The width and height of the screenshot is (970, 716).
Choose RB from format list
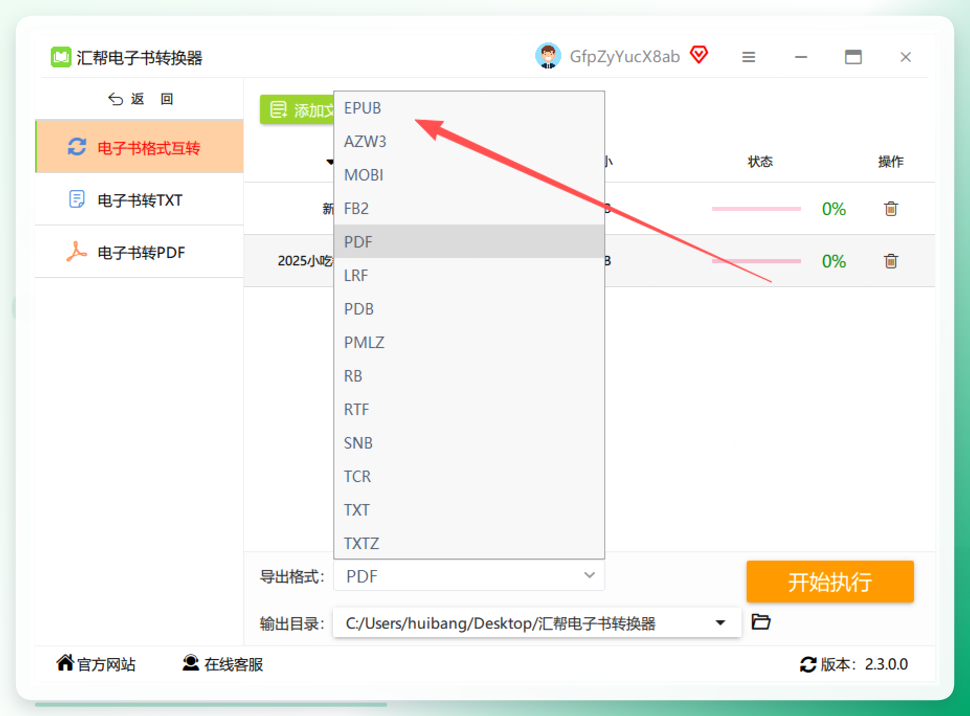469,376
